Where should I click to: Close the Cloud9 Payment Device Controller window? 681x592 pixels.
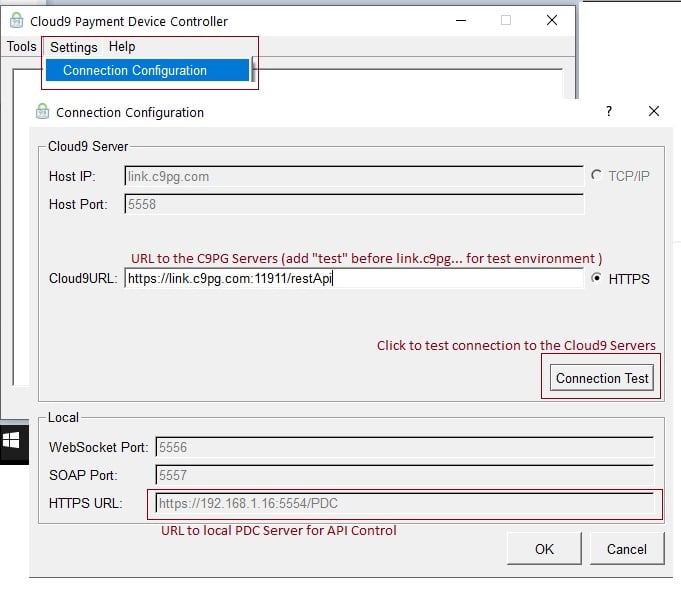(x=552, y=20)
